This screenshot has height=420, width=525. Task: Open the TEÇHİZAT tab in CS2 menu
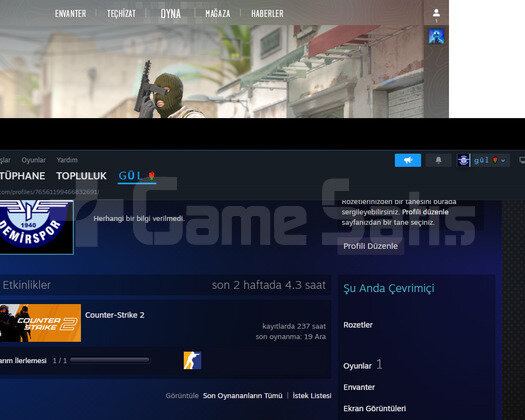click(x=121, y=14)
